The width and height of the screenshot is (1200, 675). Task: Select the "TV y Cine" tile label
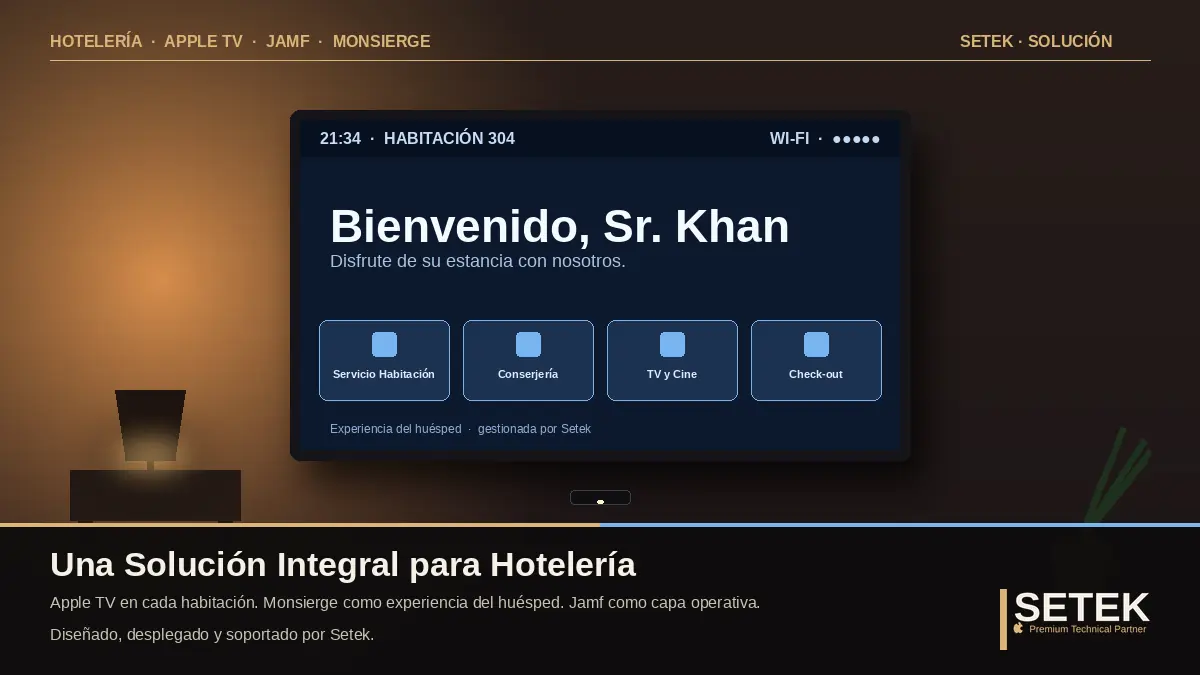(672, 374)
